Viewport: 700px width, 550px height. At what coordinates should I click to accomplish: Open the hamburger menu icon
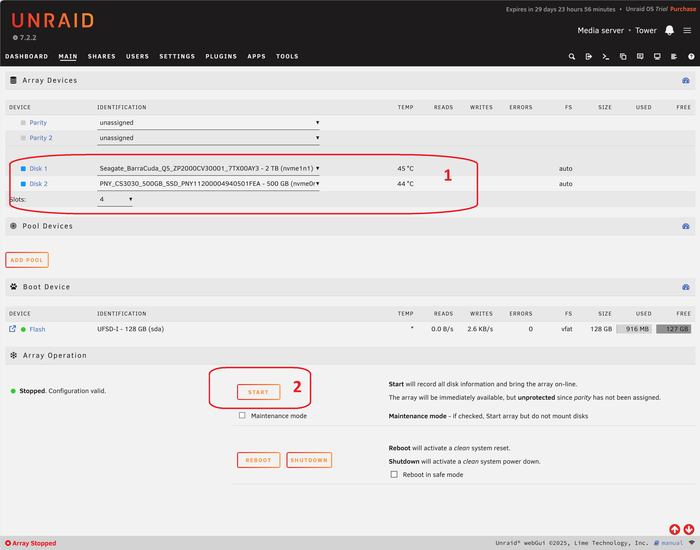(x=687, y=30)
